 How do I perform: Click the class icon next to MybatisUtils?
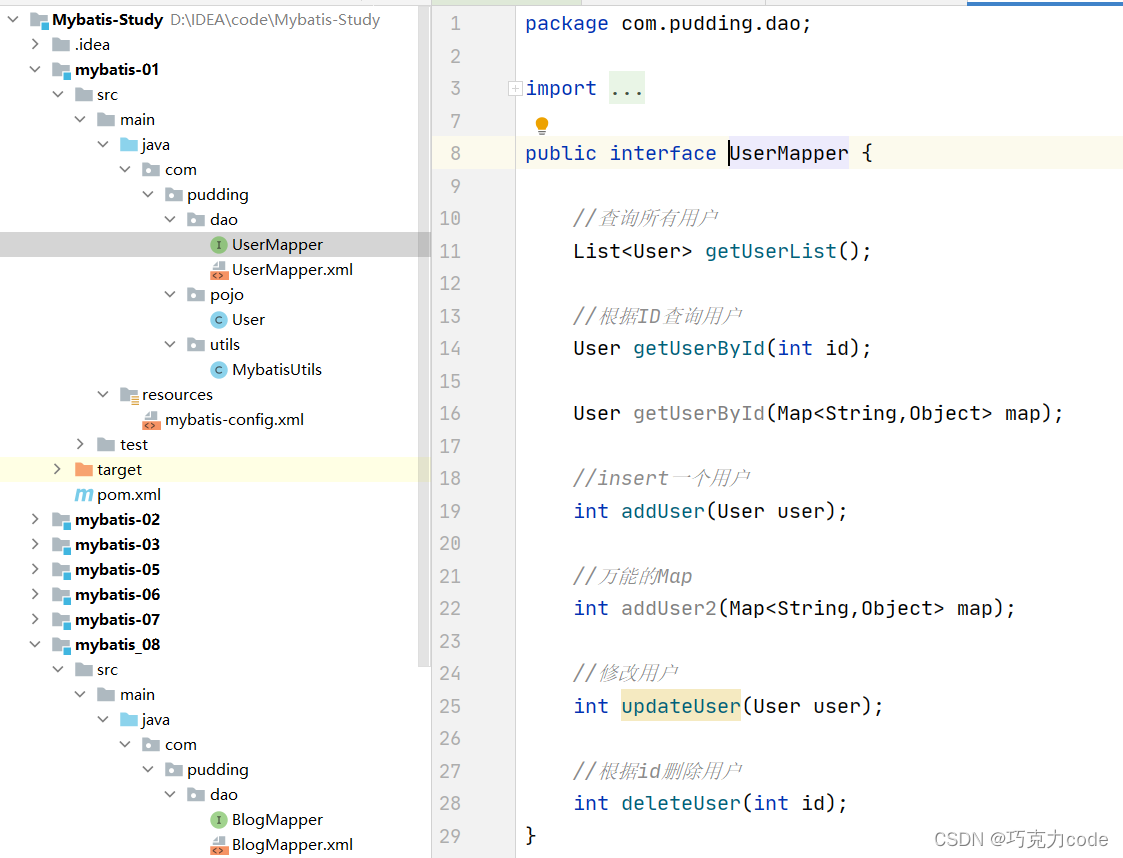[218, 370]
